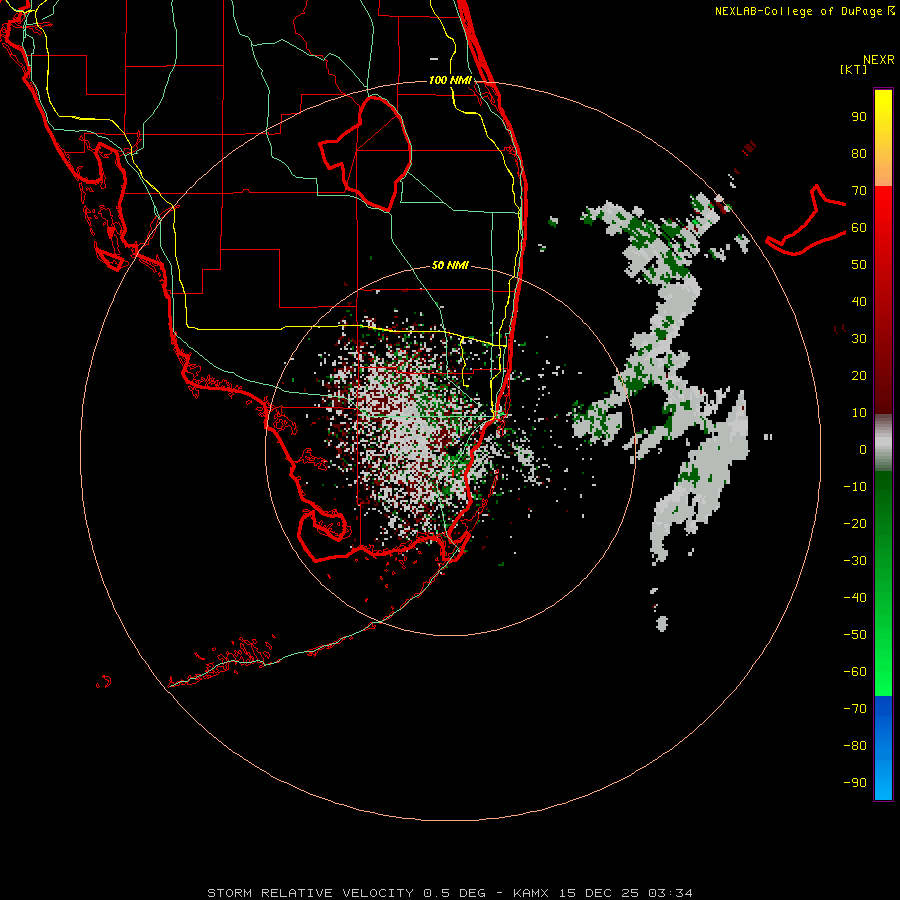This screenshot has height=900, width=900.
Task: Select the gray zero-velocity segment of the color bar
Action: point(883,443)
